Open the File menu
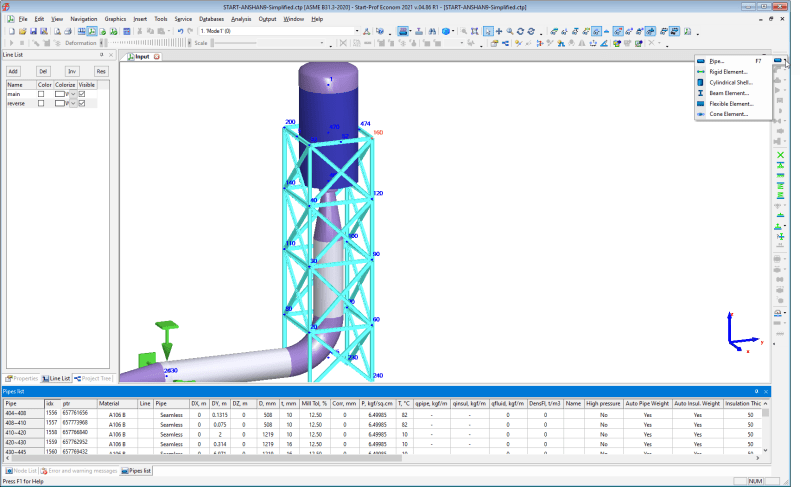This screenshot has width=800, height=487. (23, 19)
